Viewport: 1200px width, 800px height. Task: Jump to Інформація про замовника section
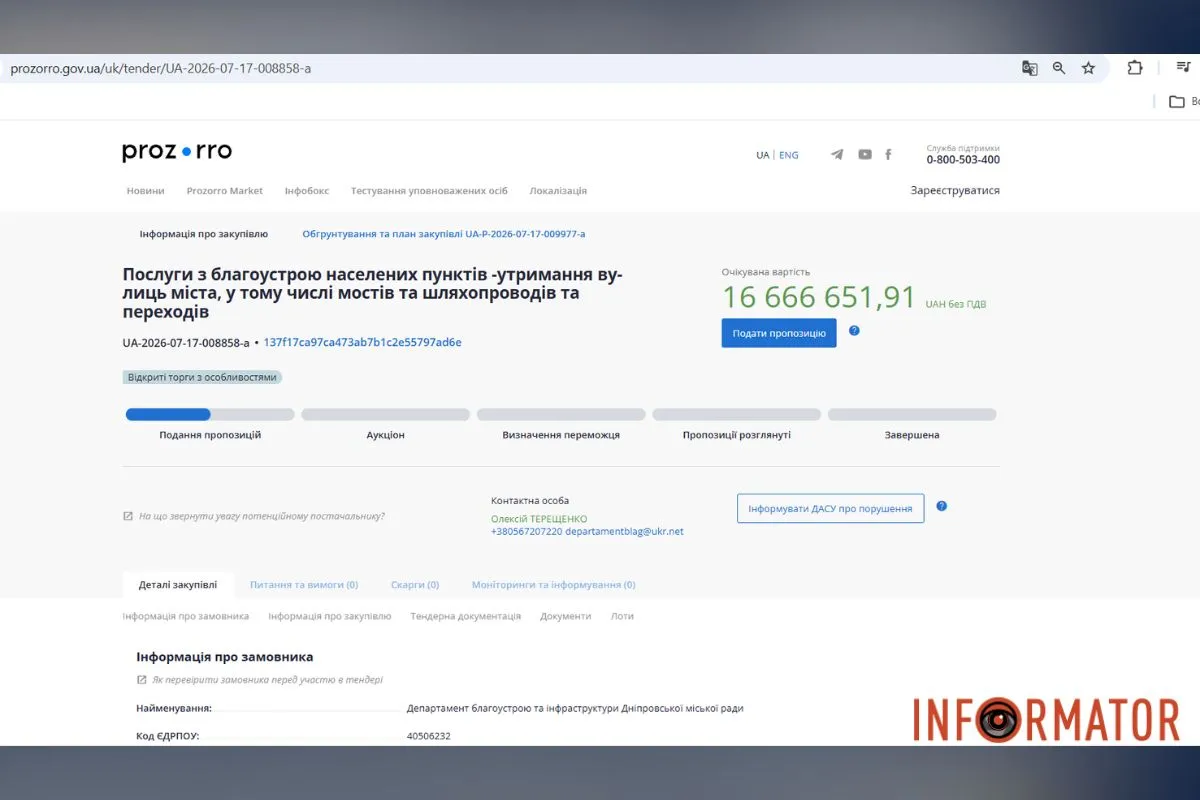pyautogui.click(x=186, y=616)
